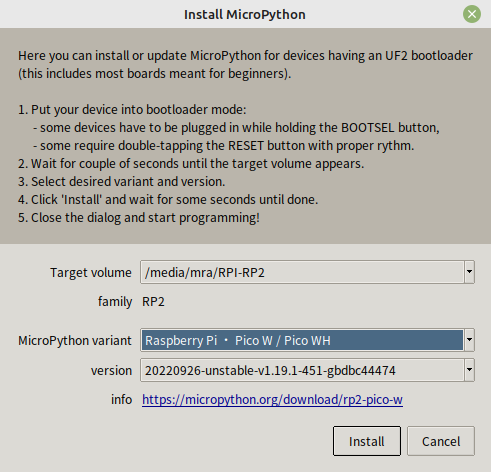Viewport: 491px width, 472px height.
Task: Close the Install MicroPython dialog
Action: point(472,14)
